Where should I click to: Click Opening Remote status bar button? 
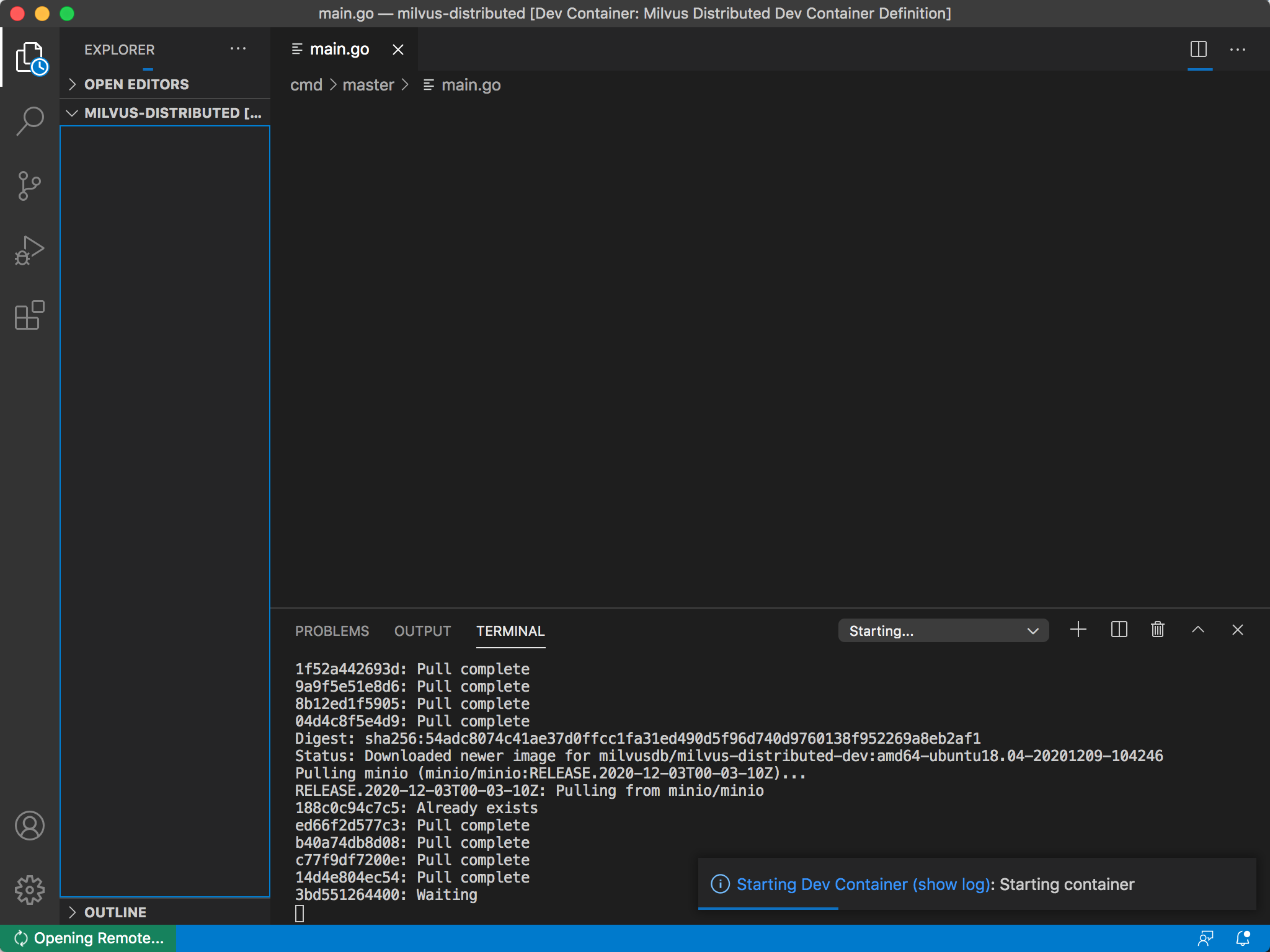(x=89, y=938)
